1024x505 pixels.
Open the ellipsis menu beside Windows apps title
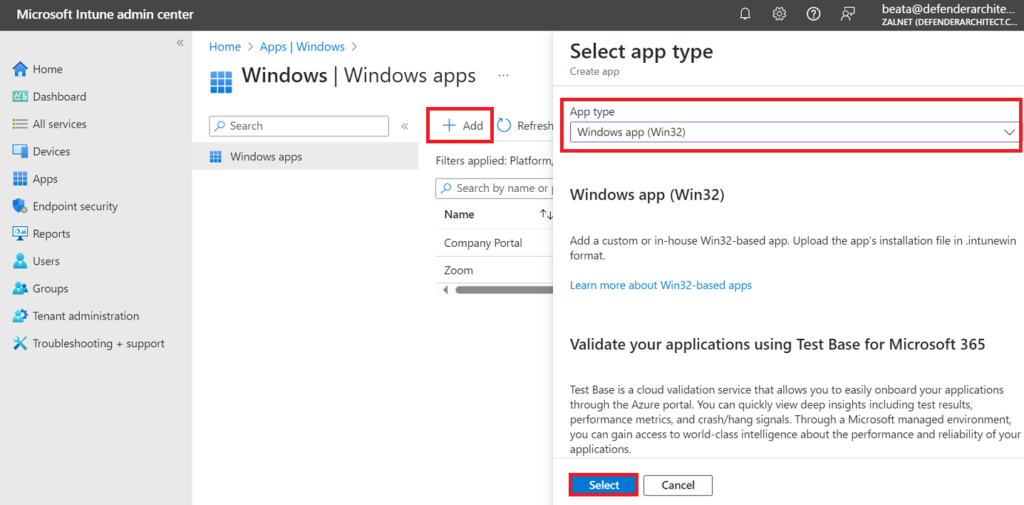pos(504,75)
